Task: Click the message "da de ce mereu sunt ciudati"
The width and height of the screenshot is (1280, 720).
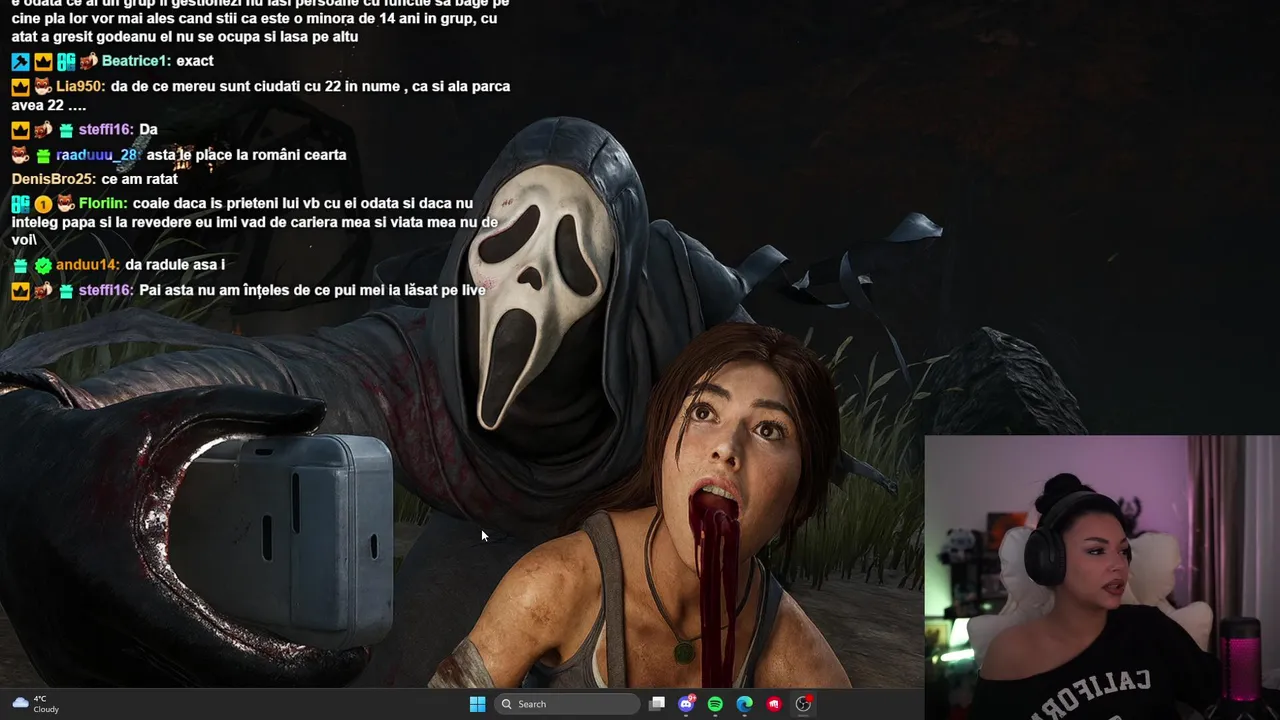Action: 261,95
